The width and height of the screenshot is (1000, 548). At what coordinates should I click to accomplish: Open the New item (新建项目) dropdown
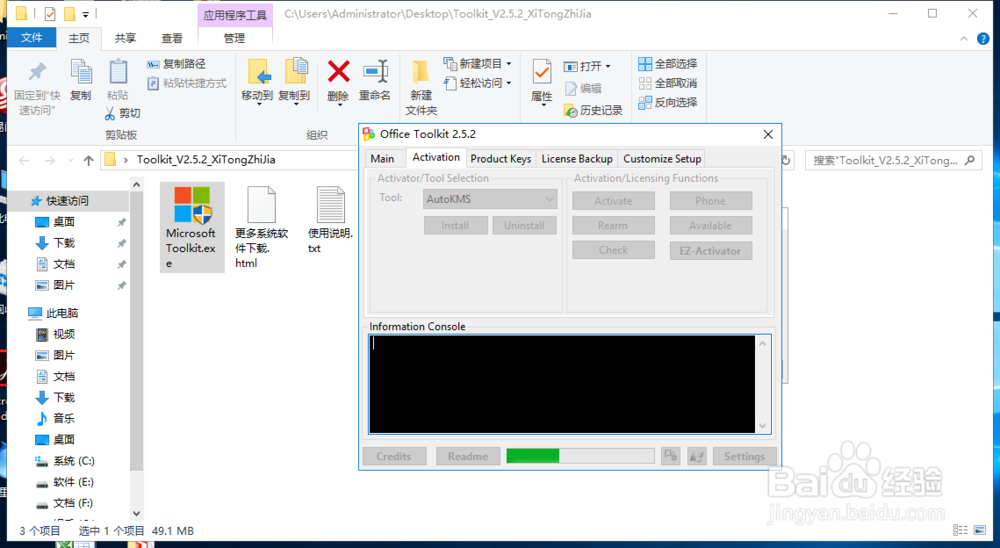(477, 64)
